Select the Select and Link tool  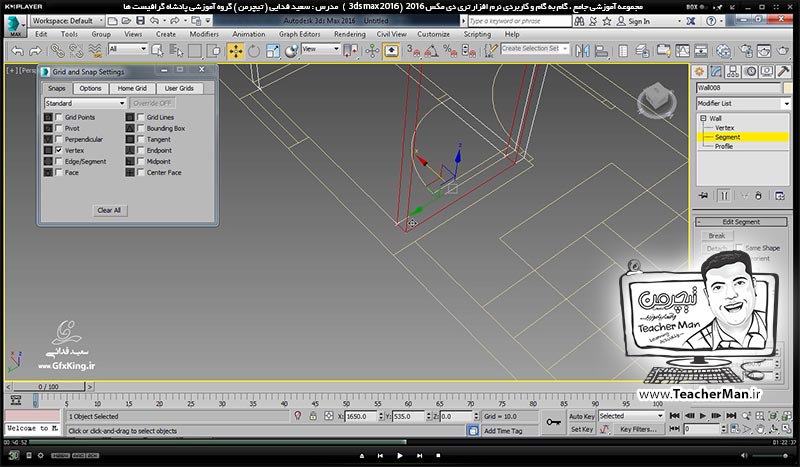point(57,51)
